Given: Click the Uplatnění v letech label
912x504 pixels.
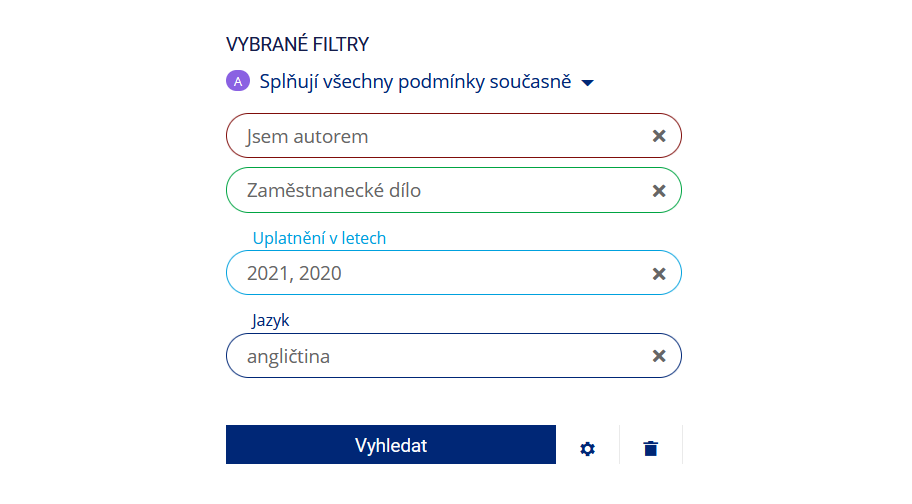Looking at the screenshot, I should (x=319, y=238).
